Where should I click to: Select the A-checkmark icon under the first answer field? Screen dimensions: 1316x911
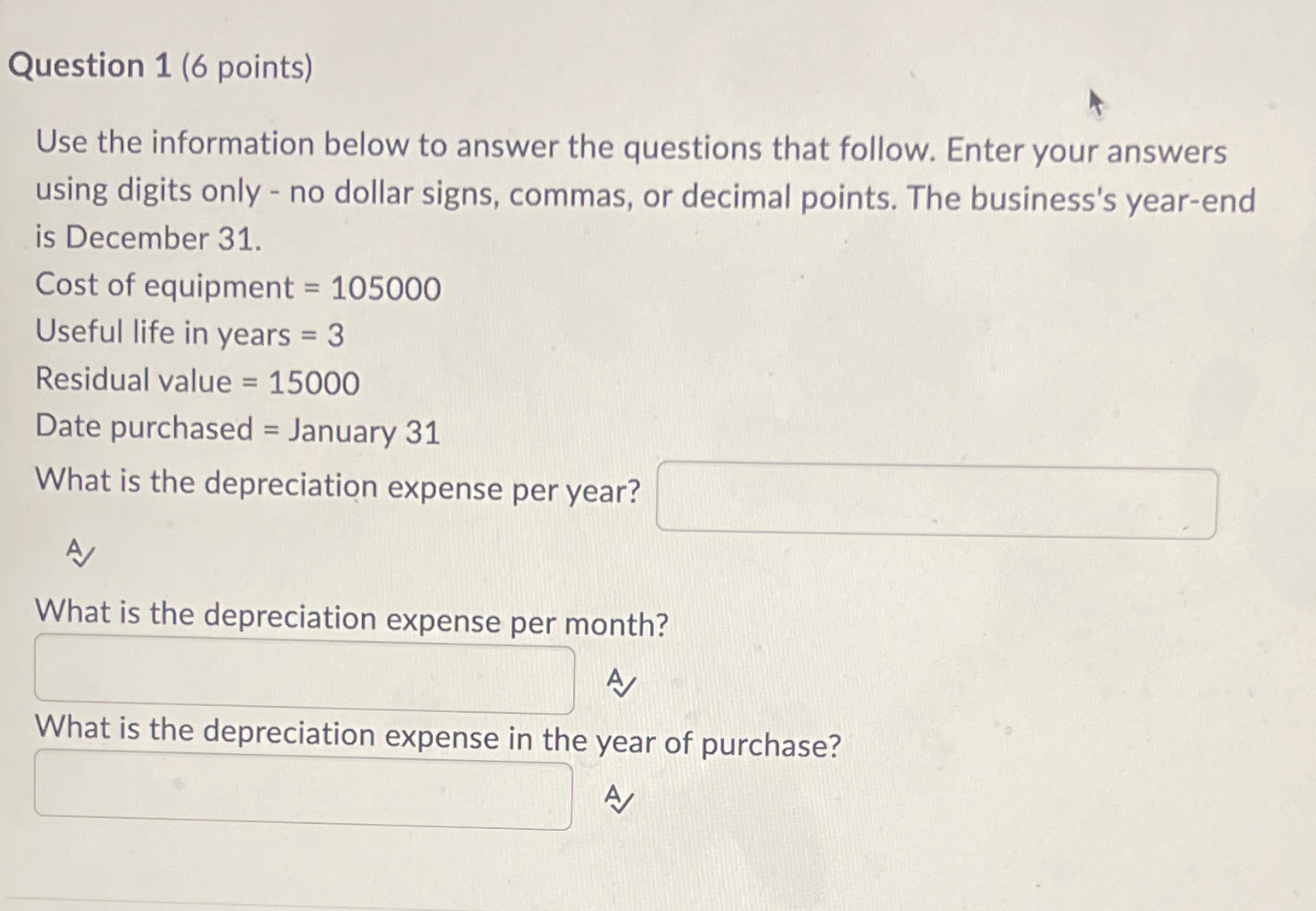coord(79,553)
